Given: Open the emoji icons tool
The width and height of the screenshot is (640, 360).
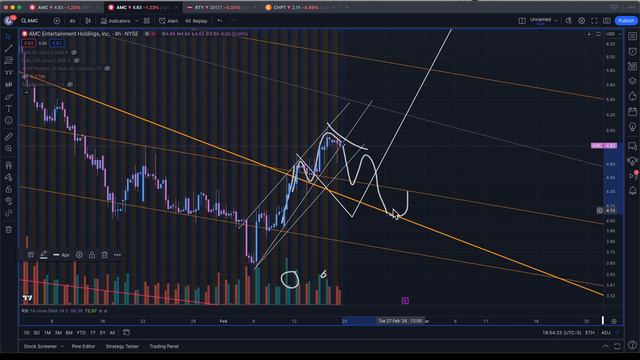Looking at the screenshot, I should 9,120.
